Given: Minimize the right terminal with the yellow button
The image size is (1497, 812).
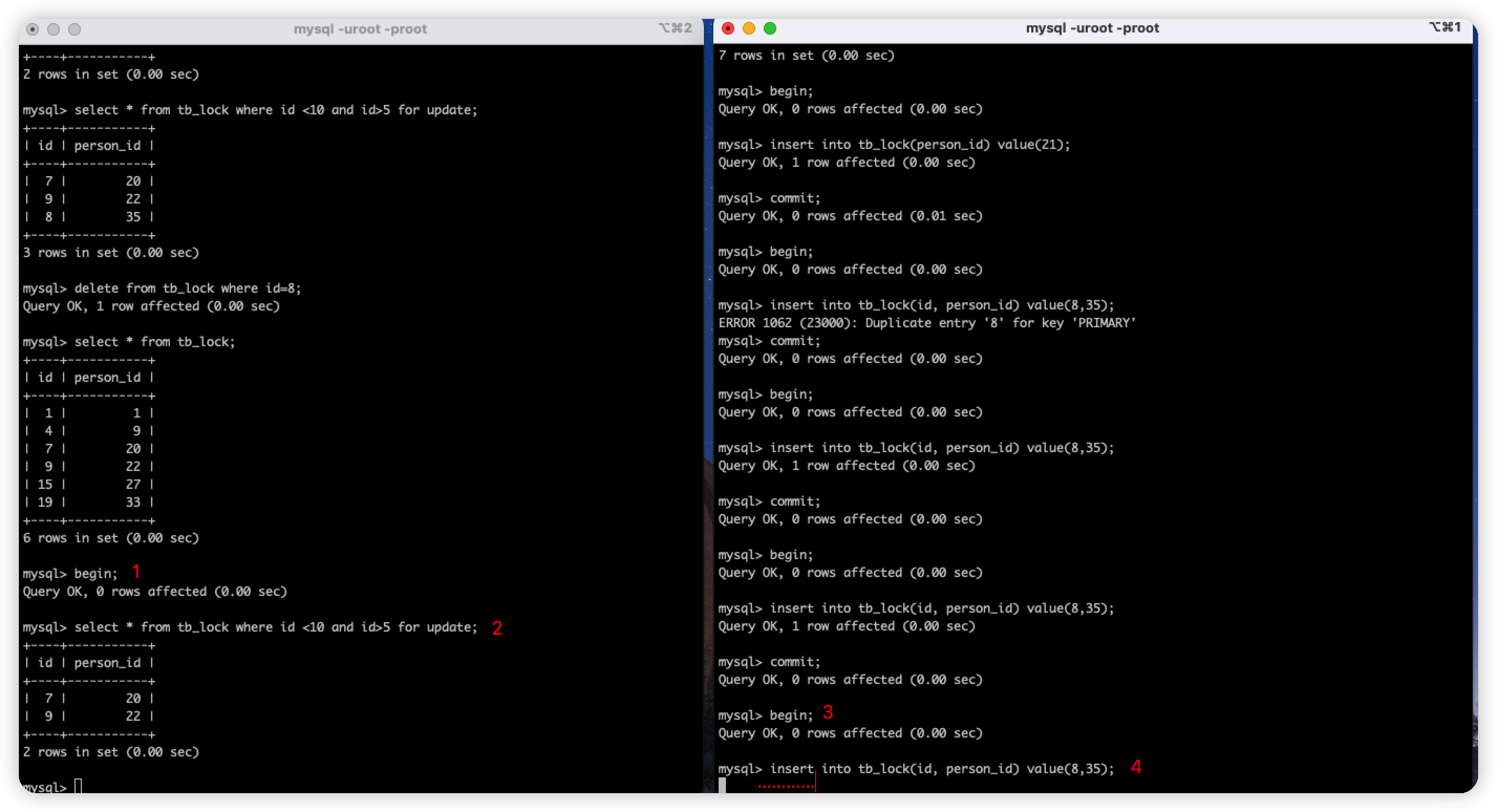Looking at the screenshot, I should 748,28.
